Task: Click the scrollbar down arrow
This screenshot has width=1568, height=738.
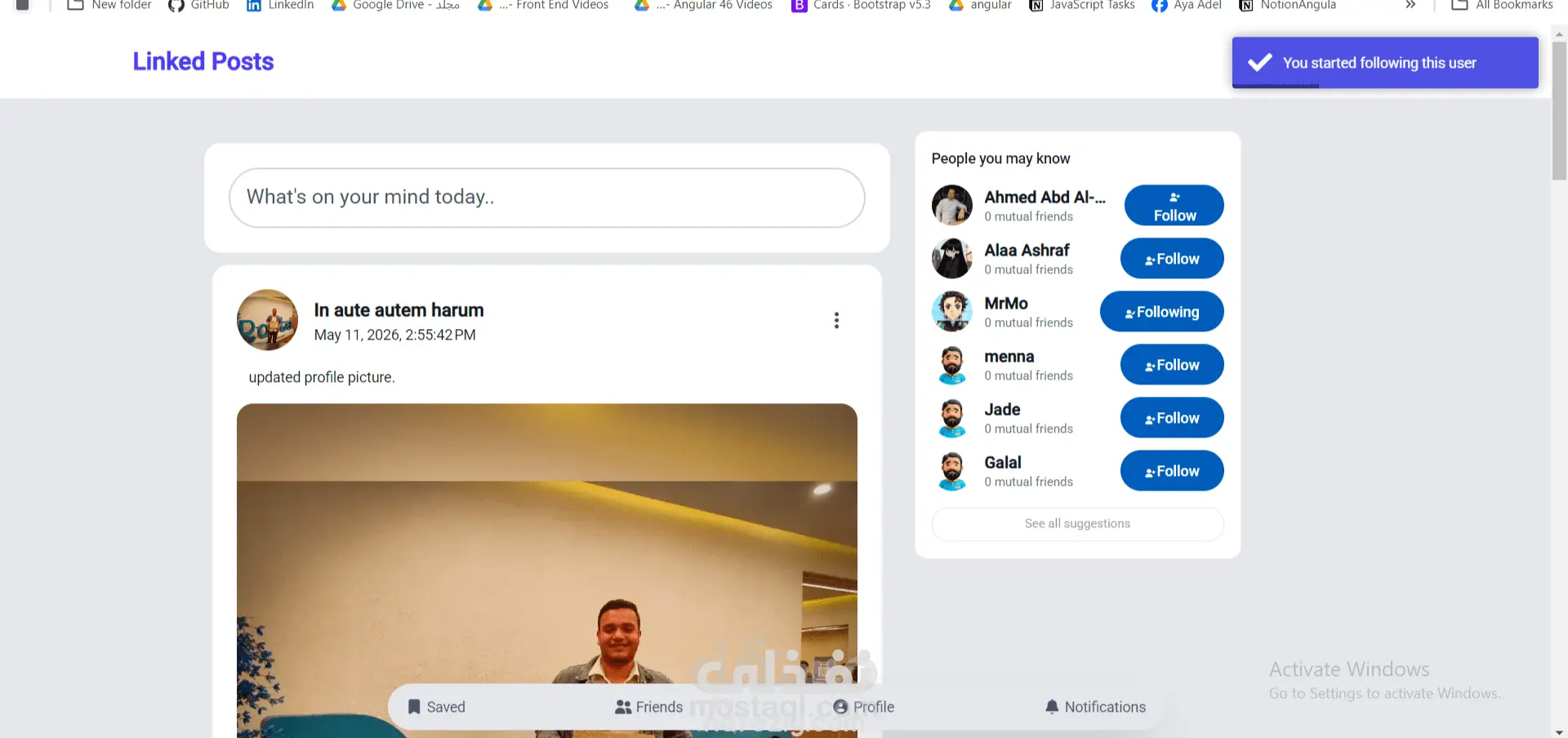Action: click(x=1559, y=732)
